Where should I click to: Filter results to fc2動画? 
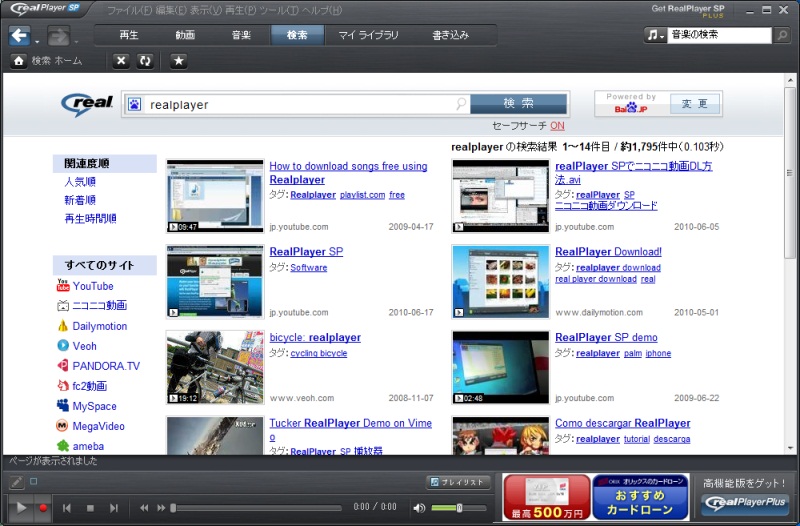click(90, 386)
